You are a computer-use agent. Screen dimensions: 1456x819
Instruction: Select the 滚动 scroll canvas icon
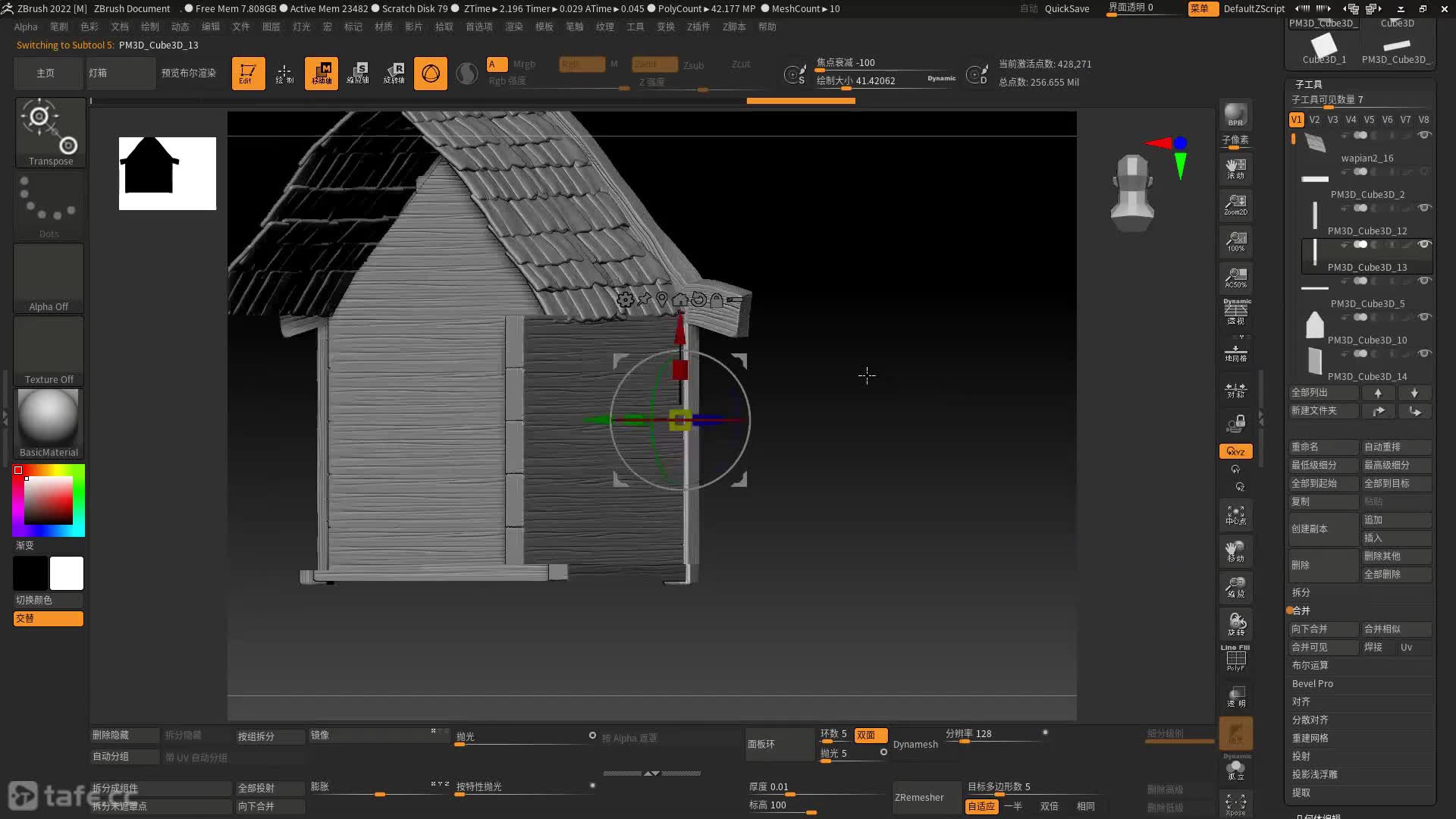(1235, 168)
